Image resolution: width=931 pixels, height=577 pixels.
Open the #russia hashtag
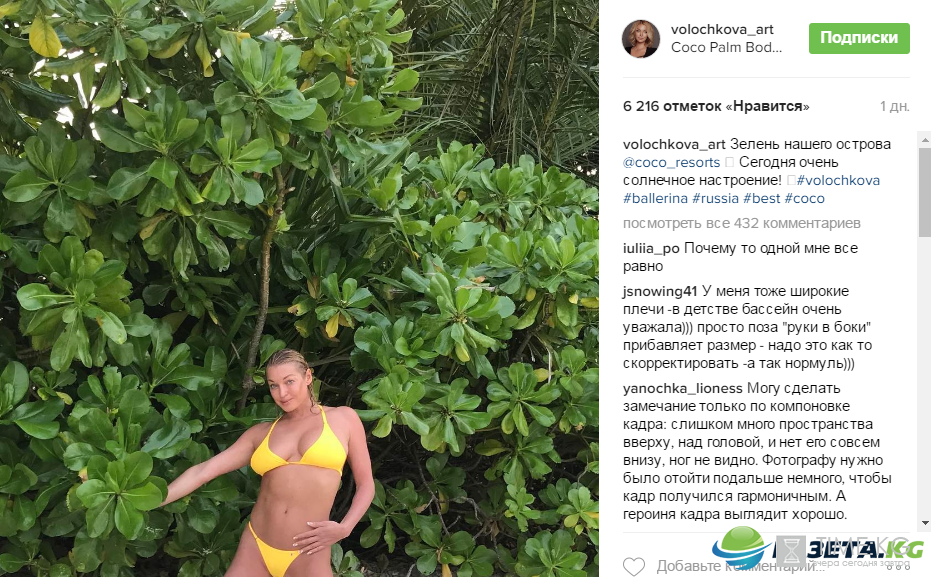(715, 198)
